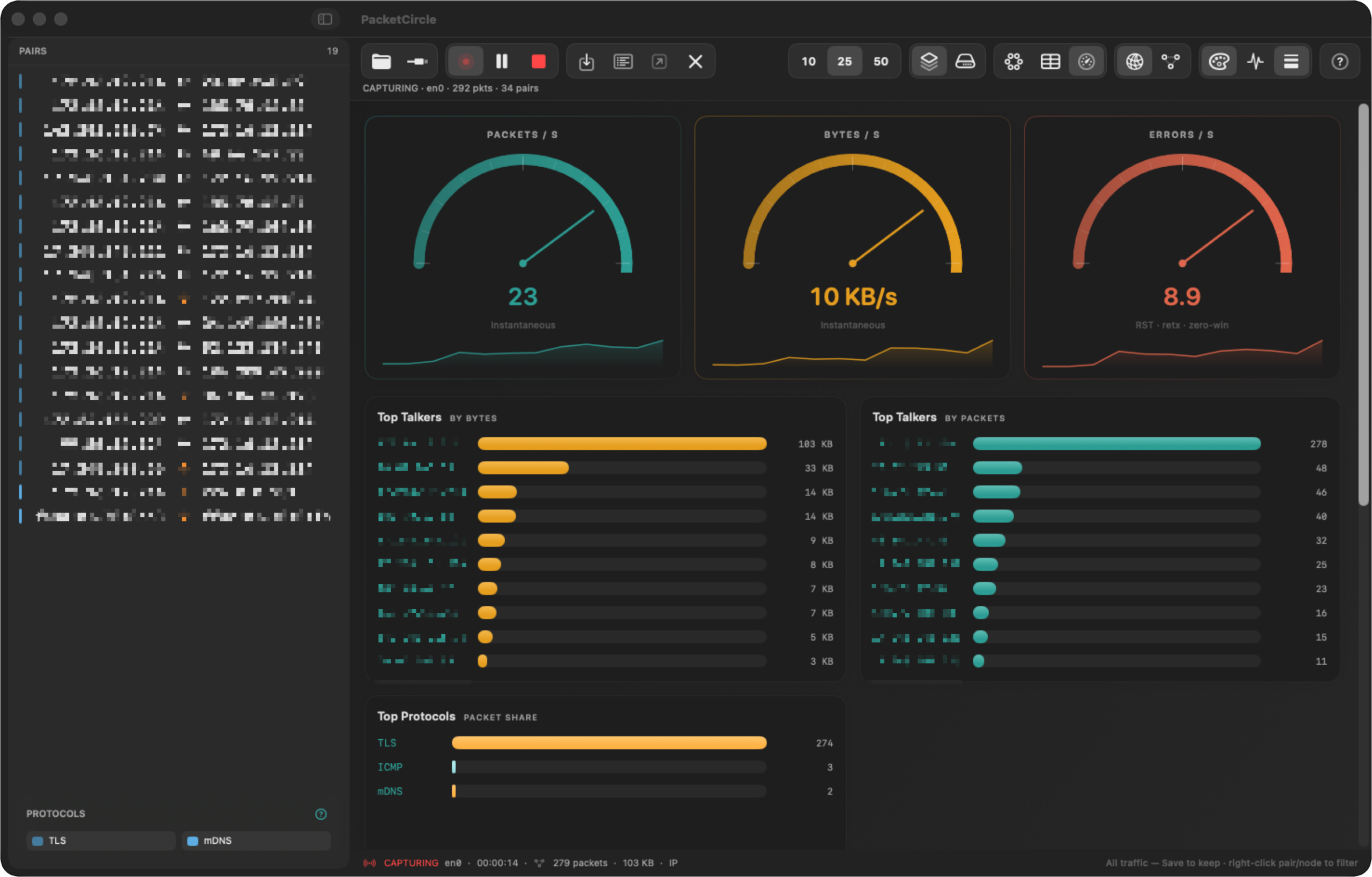Click the Errors / S gauge card
Screen dimensions: 1372x877
pos(1182,247)
